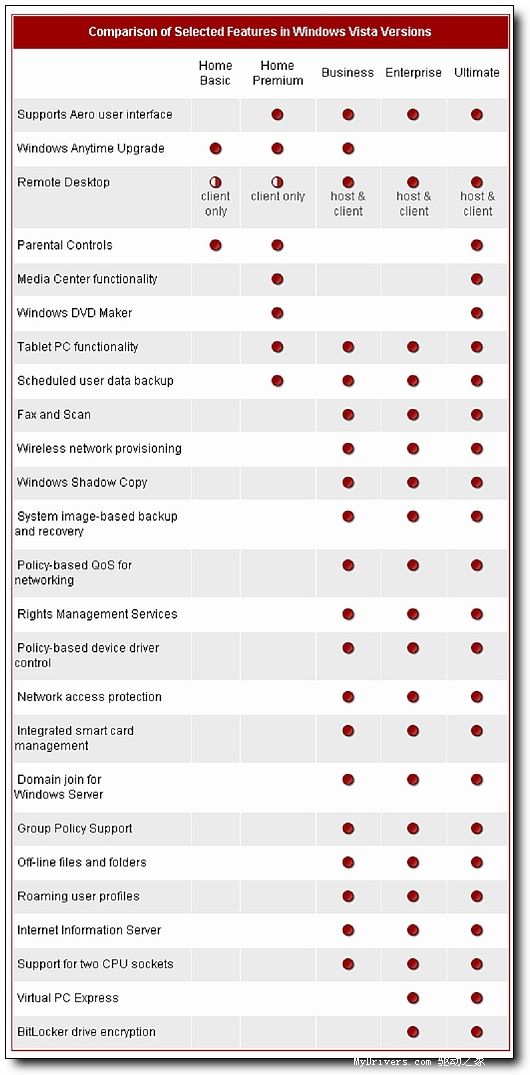Viewport: 530px width, 1075px height.
Task: Click the half-filled Remote Desktop icon for Home Basic
Action: pos(215,182)
